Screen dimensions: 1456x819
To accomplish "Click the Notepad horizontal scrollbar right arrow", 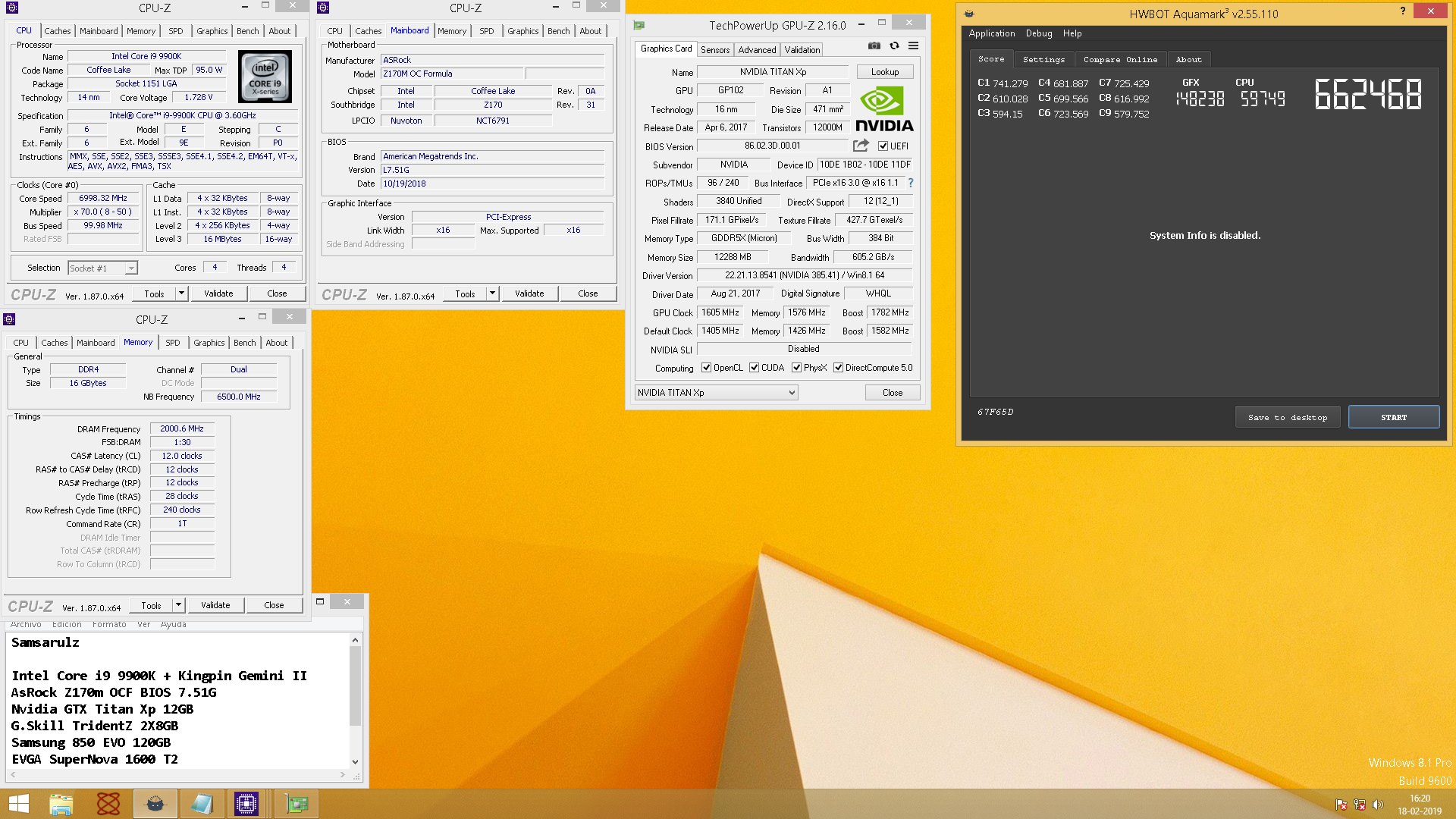I will tap(343, 774).
